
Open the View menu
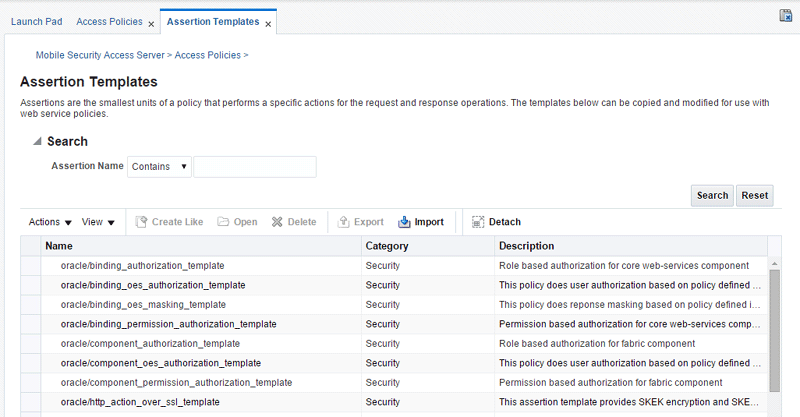point(98,222)
